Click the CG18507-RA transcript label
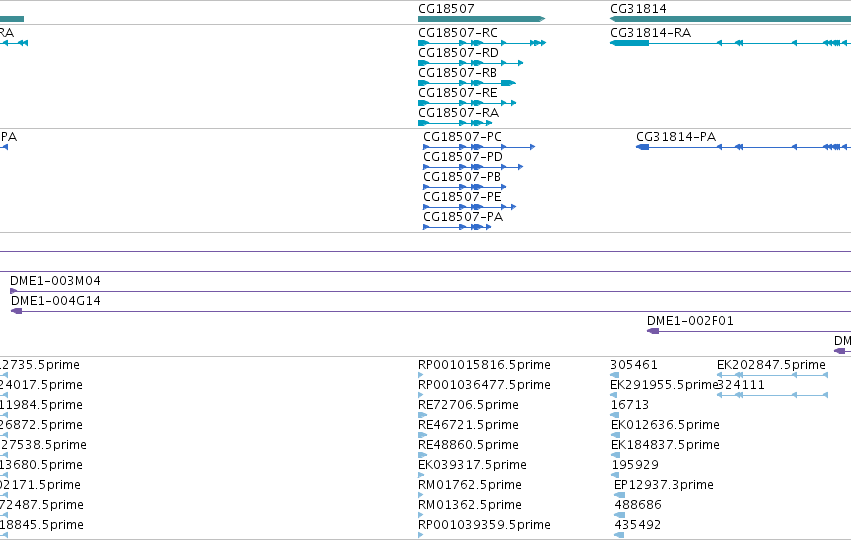This screenshot has height=540, width=851. pyautogui.click(x=458, y=113)
